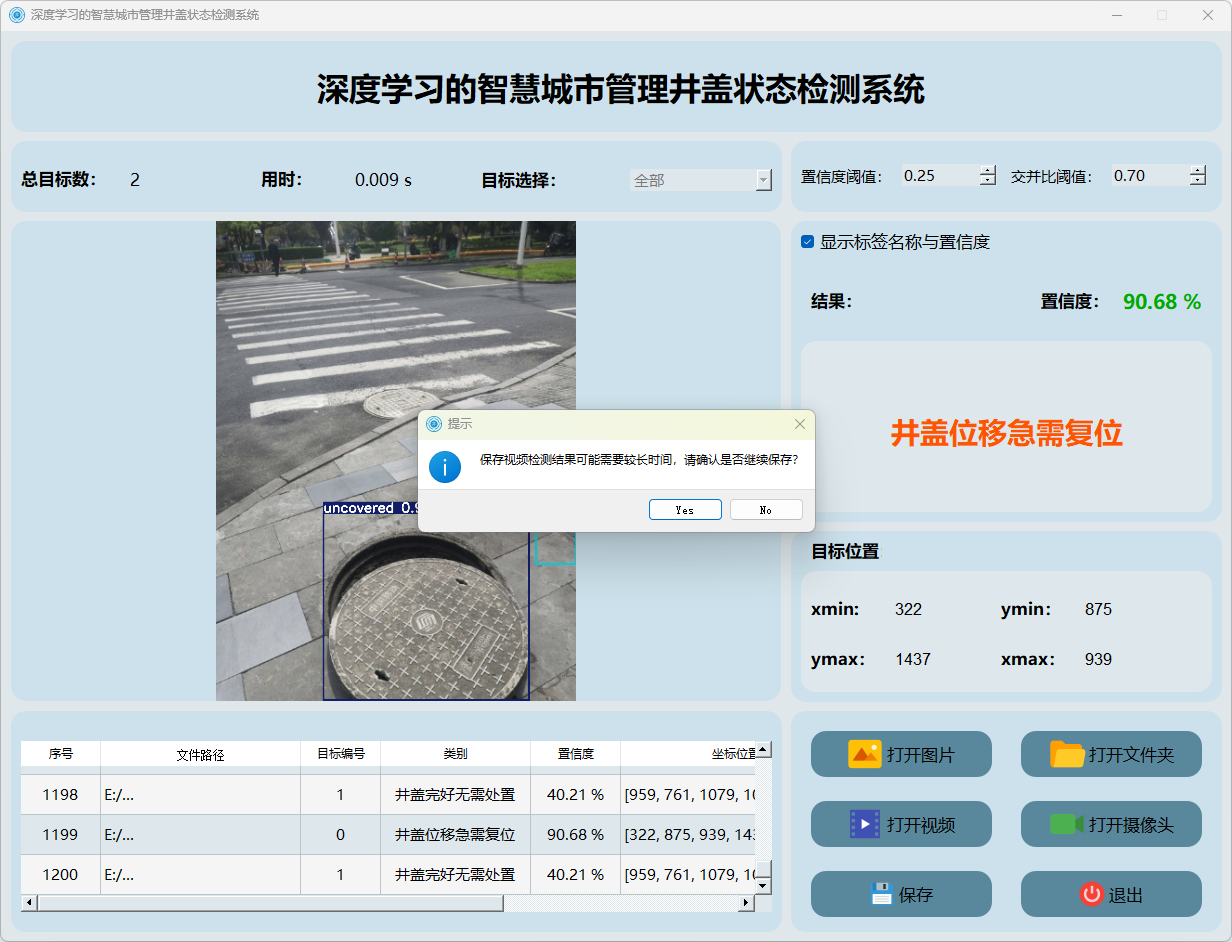Image resolution: width=1232 pixels, height=942 pixels.
Task: Click the picture icon on 打开图片 button
Action: pos(864,754)
